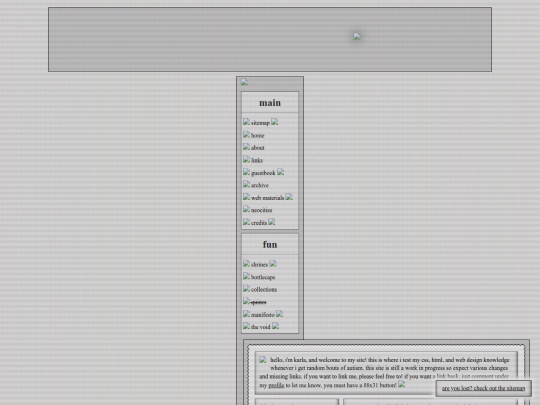Click the icon before links

[246, 159]
